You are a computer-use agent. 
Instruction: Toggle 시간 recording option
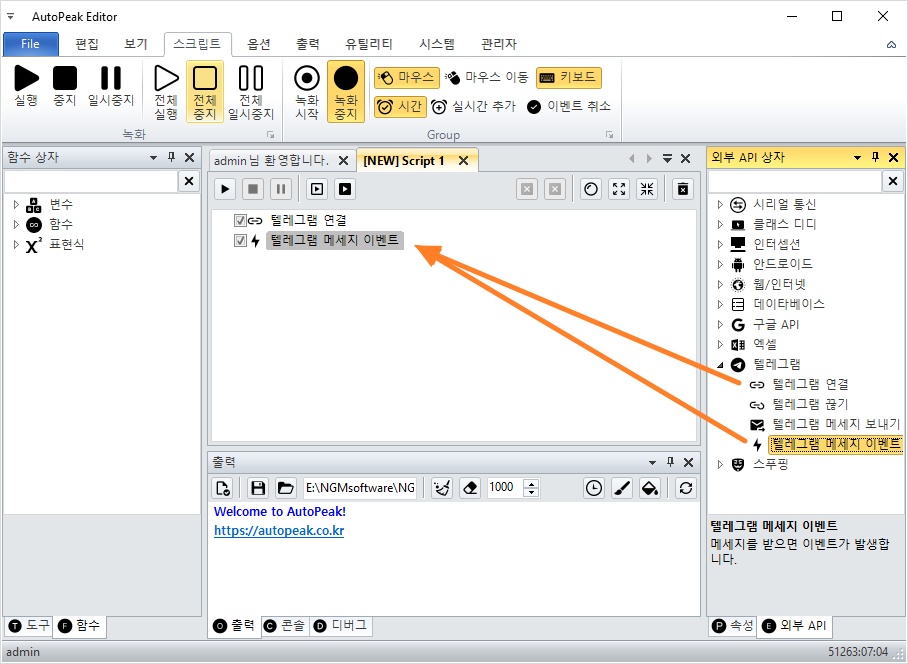[x=400, y=107]
